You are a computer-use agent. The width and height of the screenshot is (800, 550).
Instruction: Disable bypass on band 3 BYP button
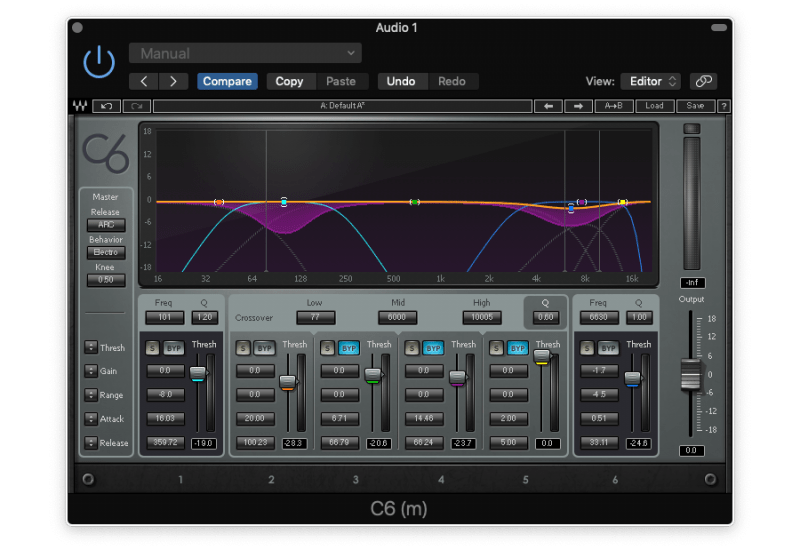349,348
